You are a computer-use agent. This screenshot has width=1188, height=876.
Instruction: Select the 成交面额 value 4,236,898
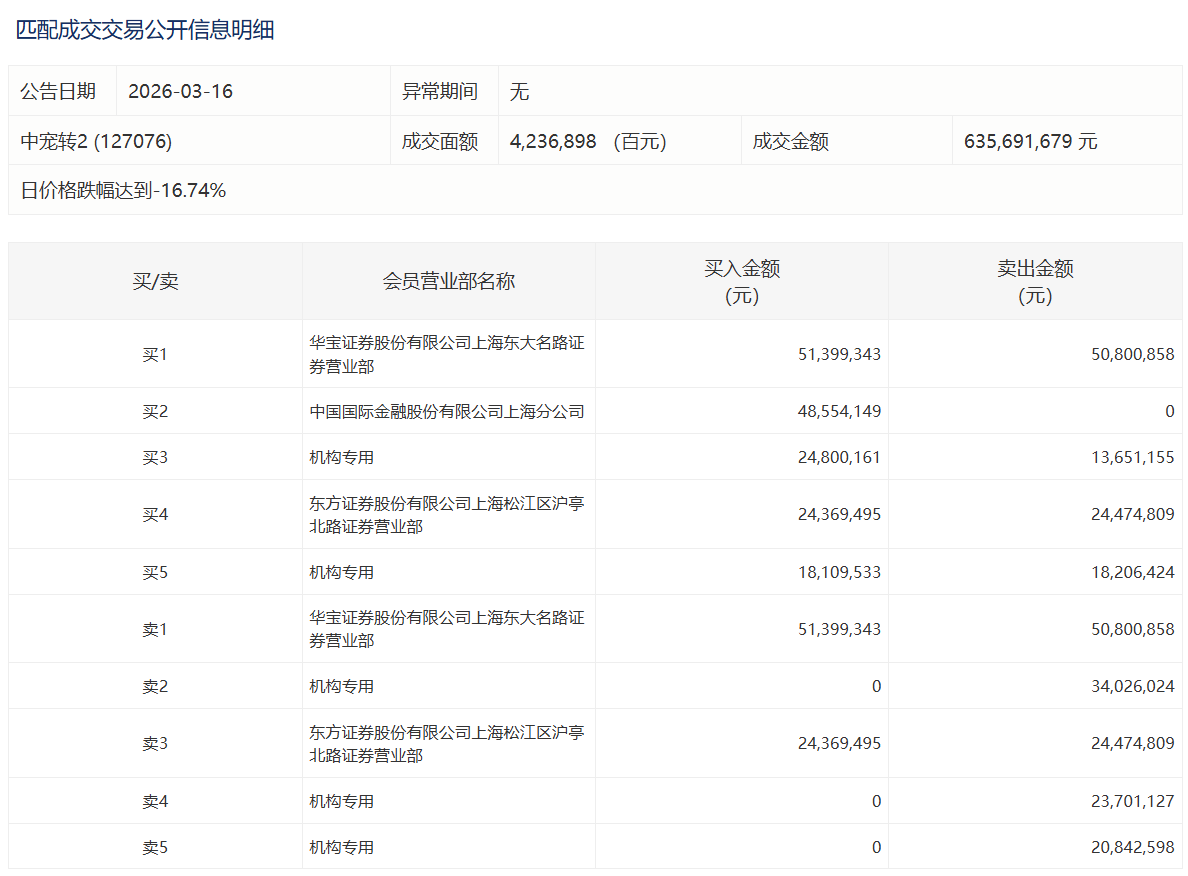pos(553,141)
